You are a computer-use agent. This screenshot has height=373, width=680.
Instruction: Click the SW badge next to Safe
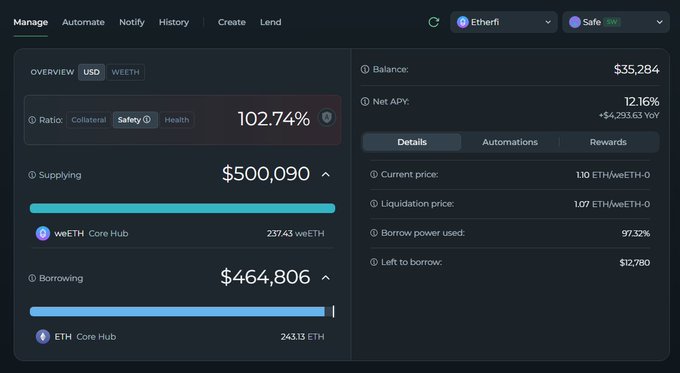pyautogui.click(x=612, y=22)
